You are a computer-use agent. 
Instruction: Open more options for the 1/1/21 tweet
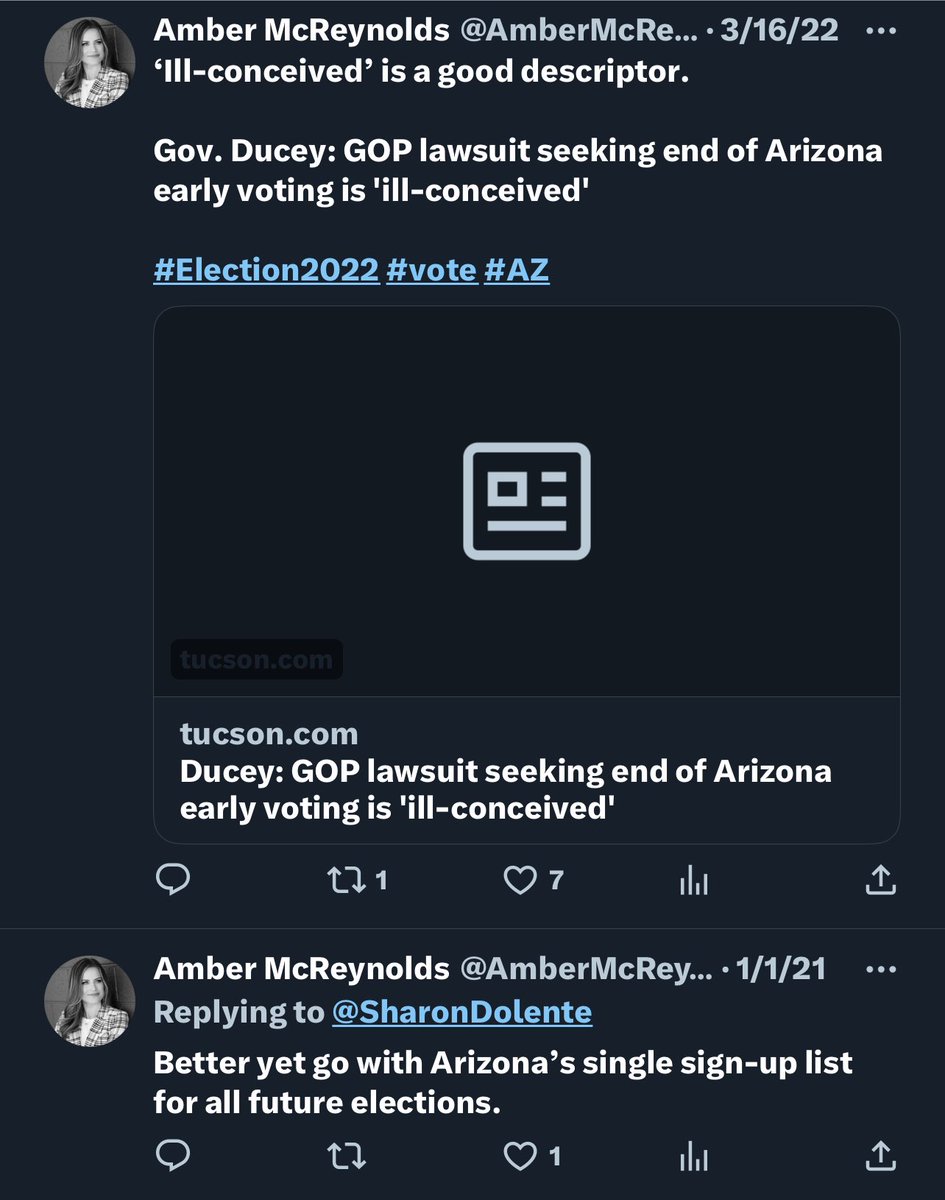(880, 968)
